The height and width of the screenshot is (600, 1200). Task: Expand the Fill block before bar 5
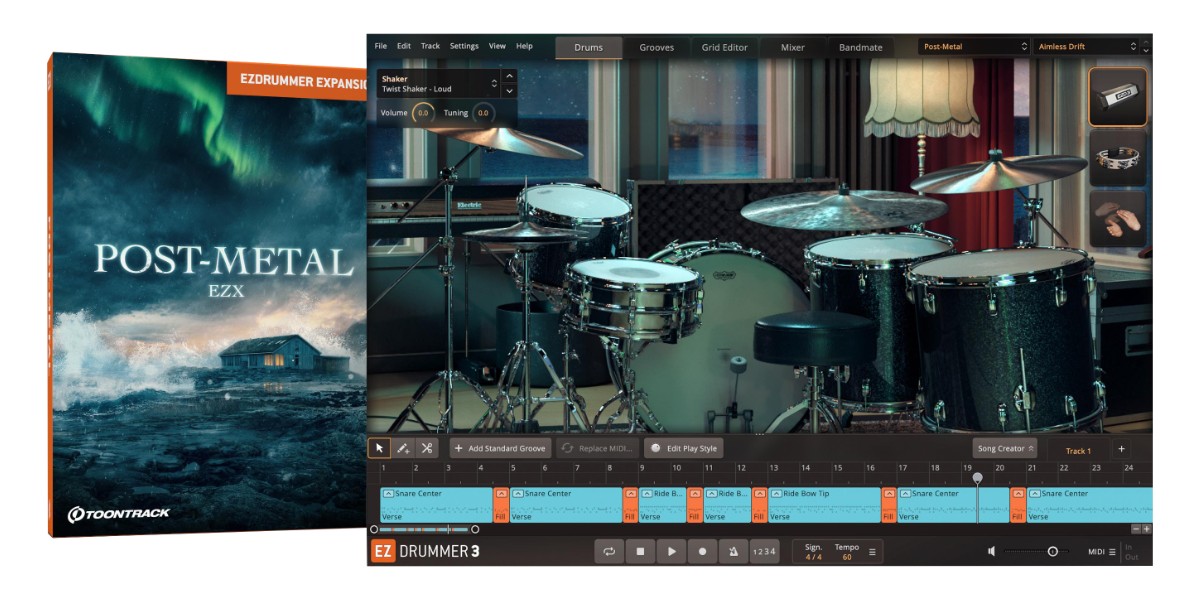(501, 494)
